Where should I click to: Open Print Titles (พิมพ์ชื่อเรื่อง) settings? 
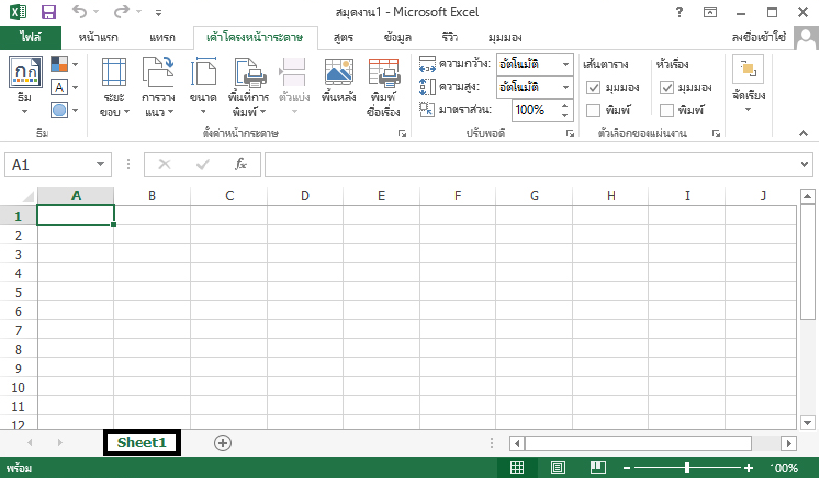(384, 75)
